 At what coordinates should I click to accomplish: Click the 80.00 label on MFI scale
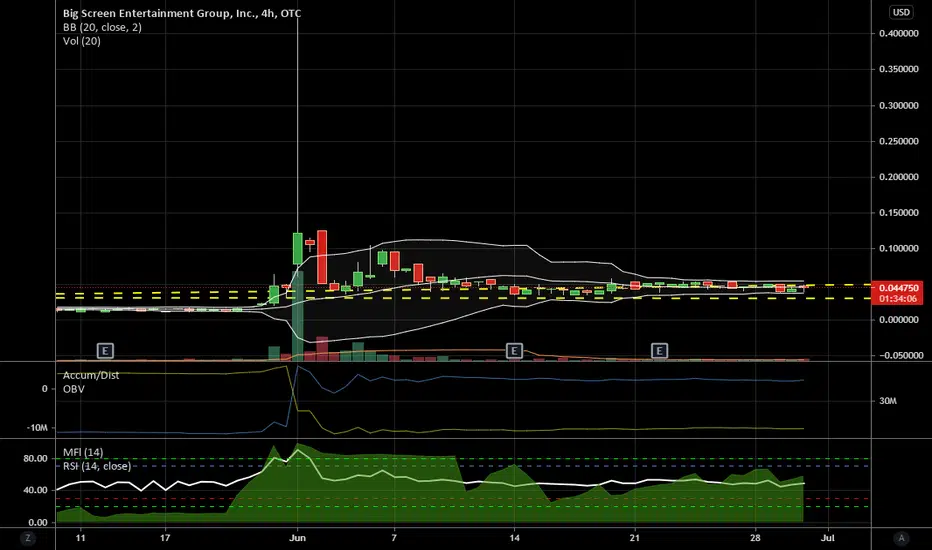point(36,458)
